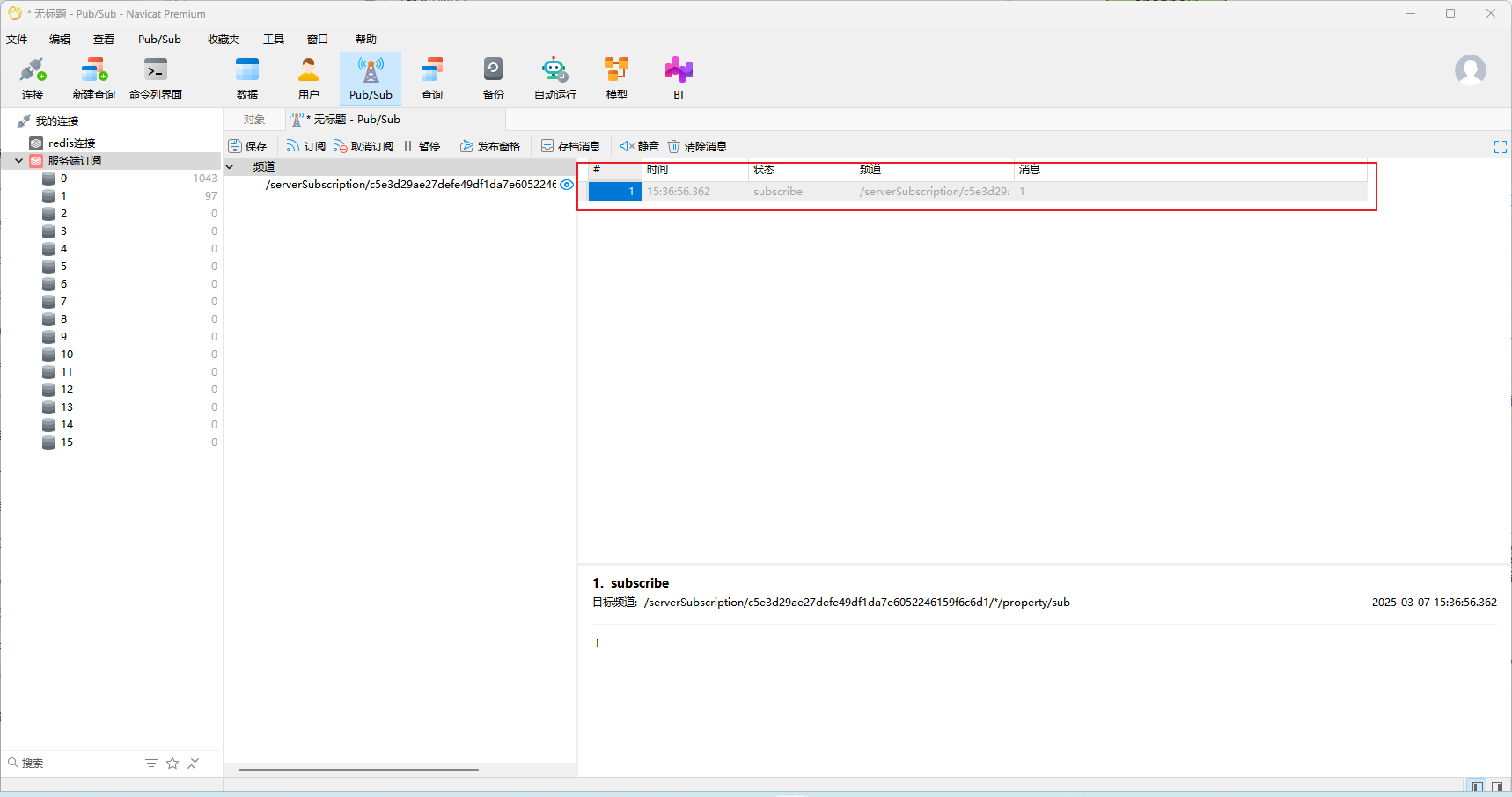This screenshot has height=797, width=1512.
Task: Open the 文件 menu
Action: pos(17,40)
